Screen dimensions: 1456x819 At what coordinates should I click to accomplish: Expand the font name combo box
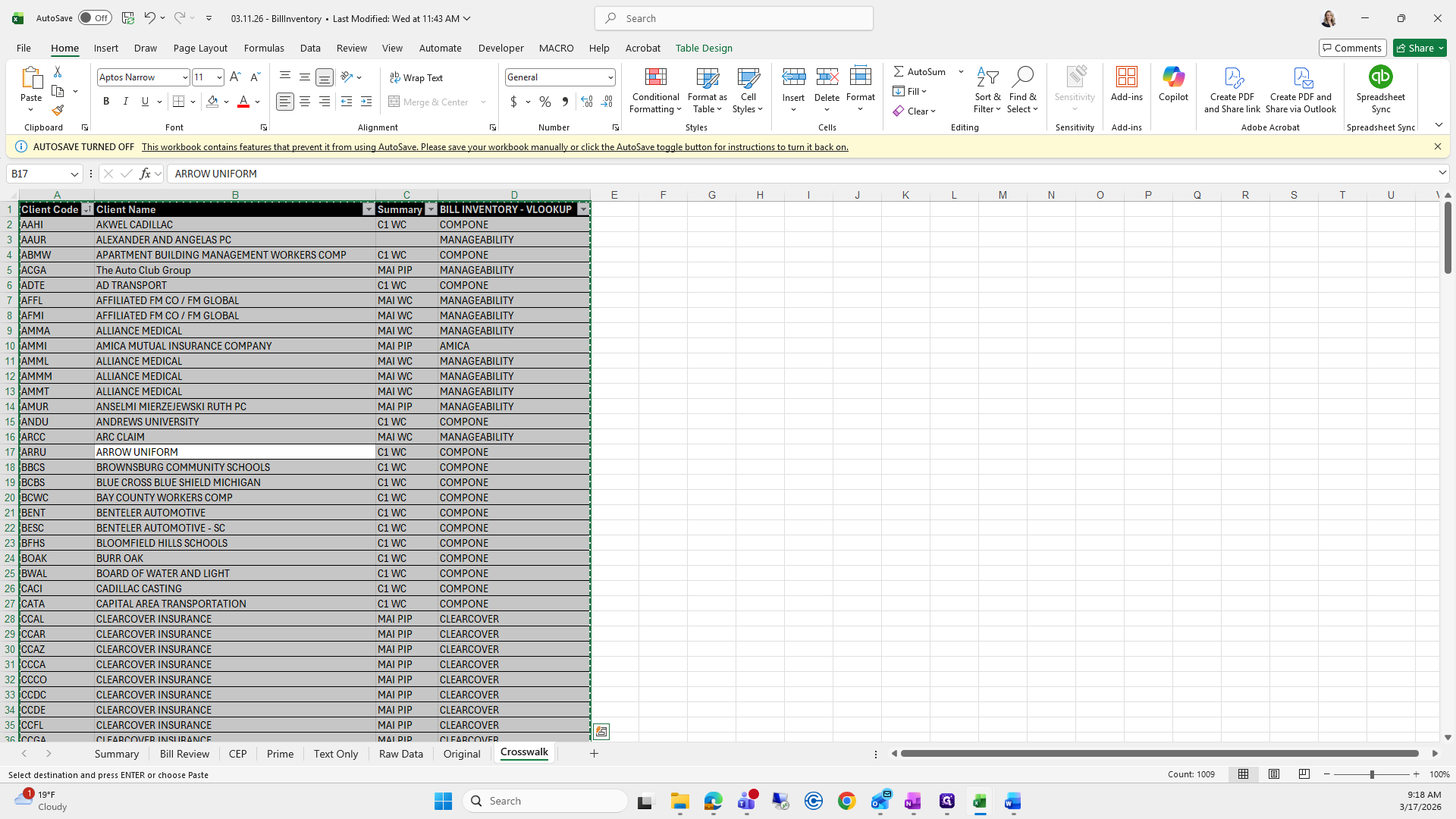point(184,77)
